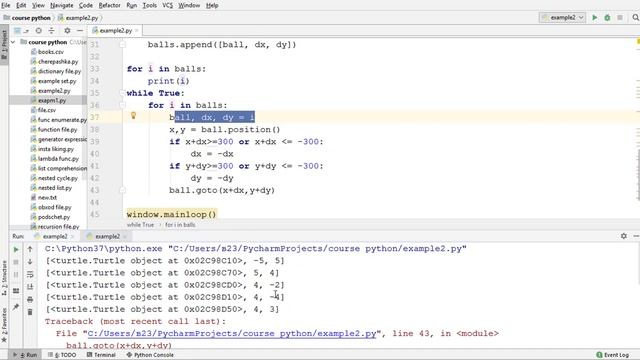Viewport: 640px width, 360px height.
Task: Open the Refactor menu
Action: [109, 5]
